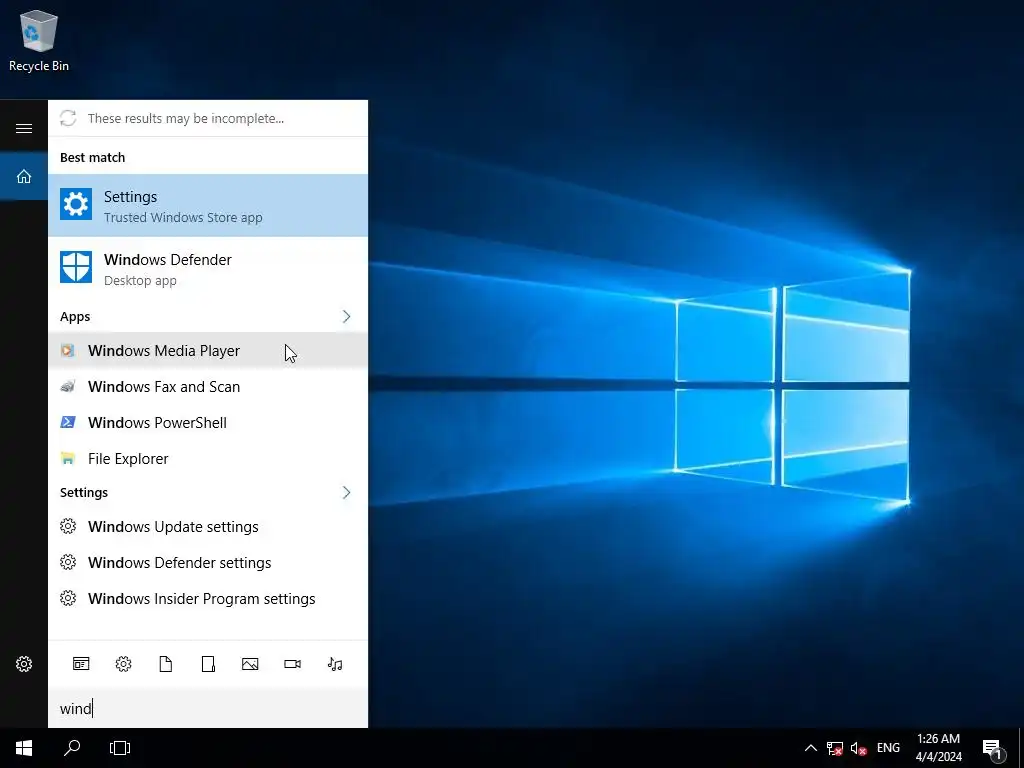This screenshot has height=768, width=1024.
Task: Click the Apps section heading
Action: point(75,317)
